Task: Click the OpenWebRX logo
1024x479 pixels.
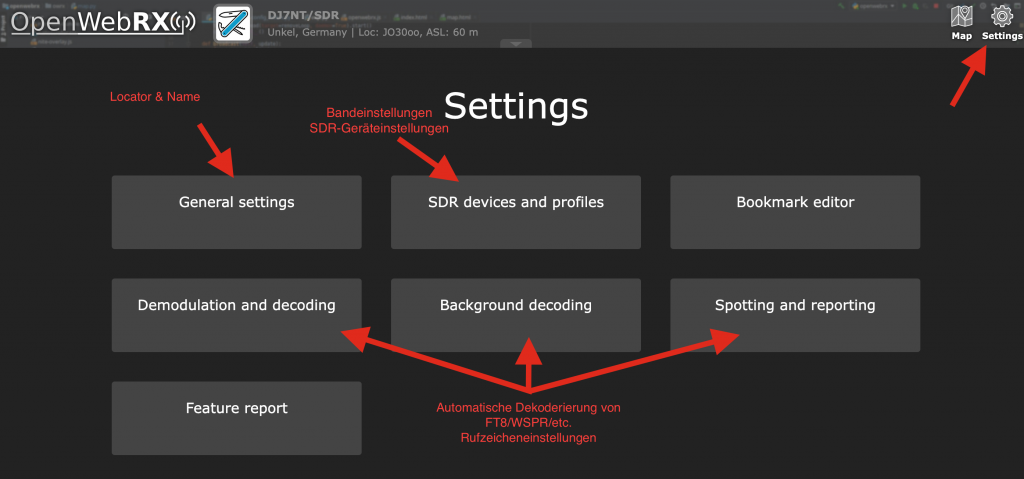Action: pos(103,22)
